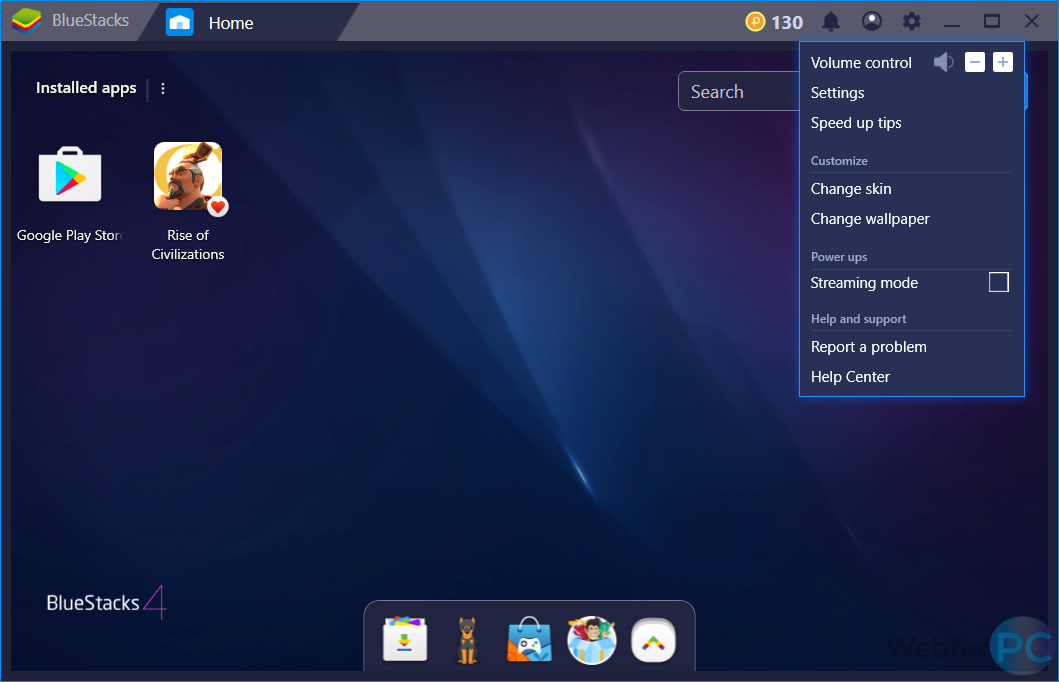Image resolution: width=1059 pixels, height=682 pixels.
Task: Click the Home tab icon
Action: [x=180, y=22]
